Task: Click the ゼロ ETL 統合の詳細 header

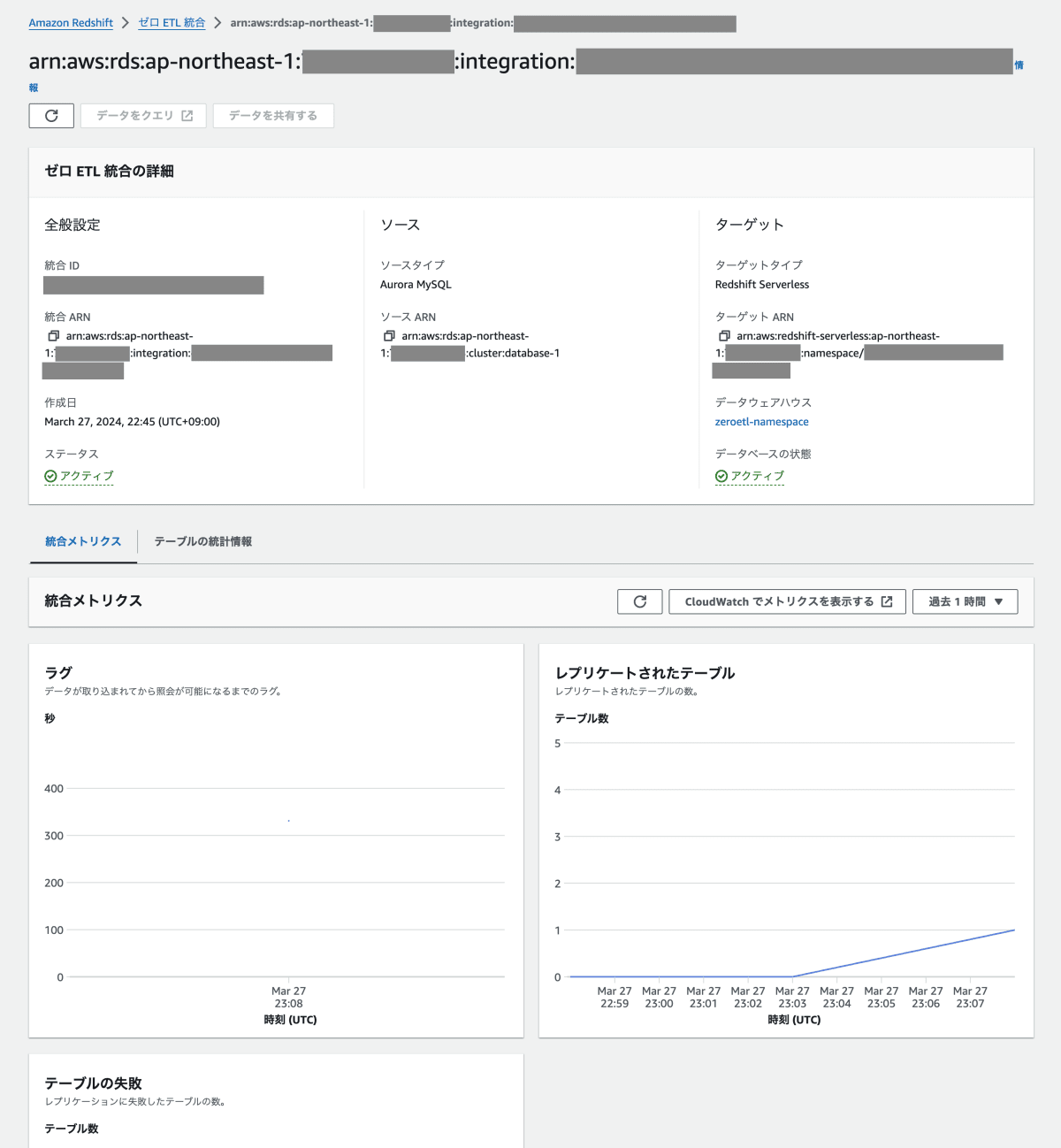Action: click(x=110, y=172)
